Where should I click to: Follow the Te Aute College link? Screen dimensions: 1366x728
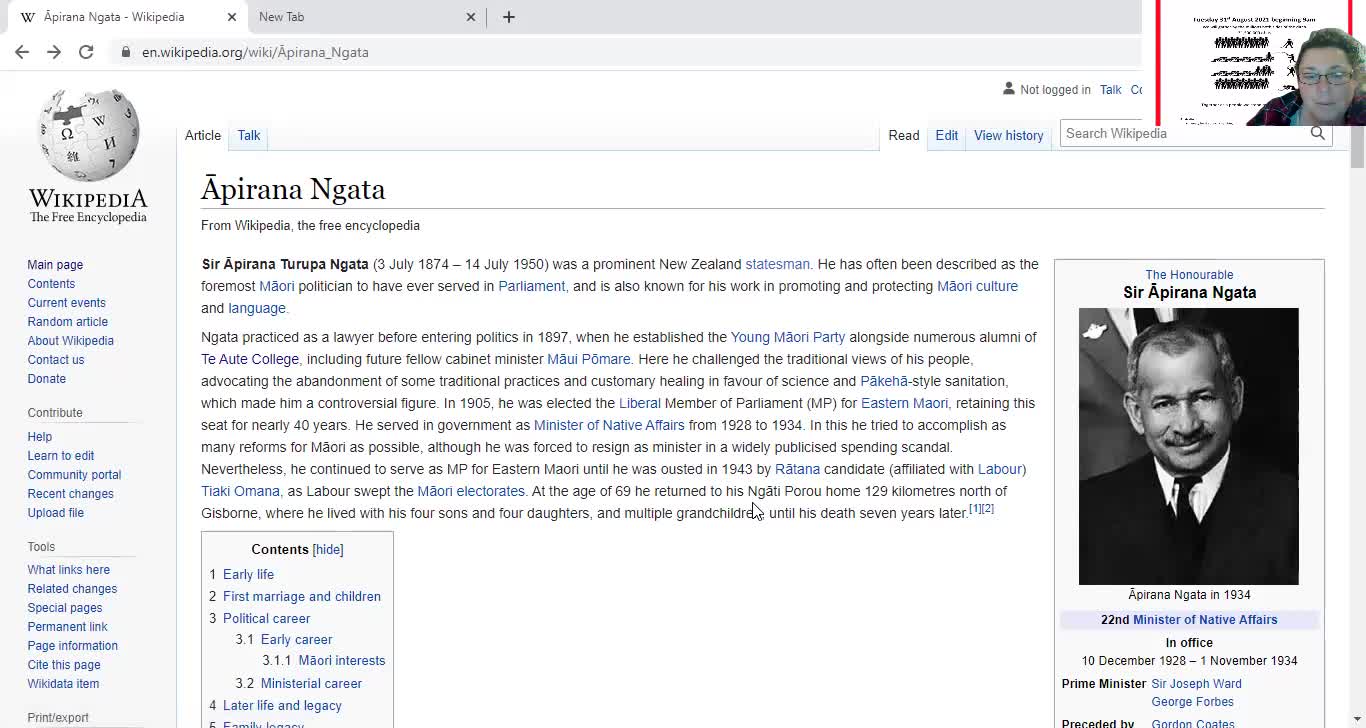[250, 359]
